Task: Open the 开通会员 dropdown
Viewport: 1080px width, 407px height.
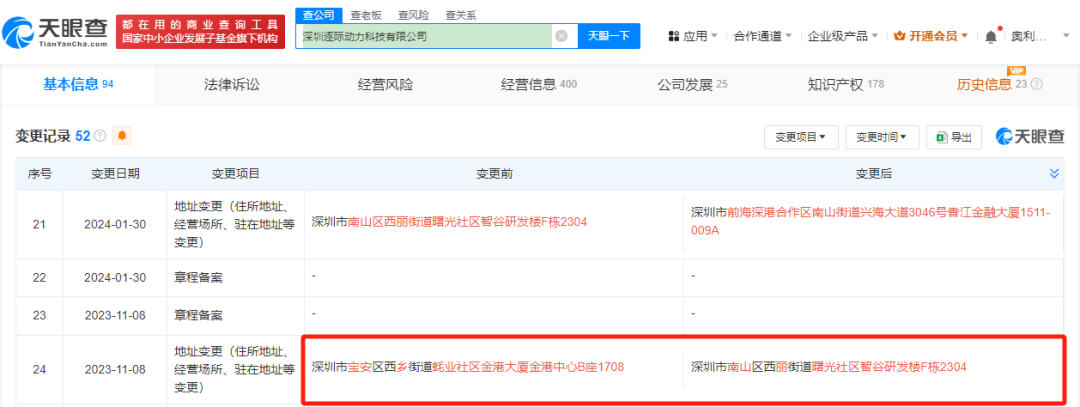Action: click(931, 36)
